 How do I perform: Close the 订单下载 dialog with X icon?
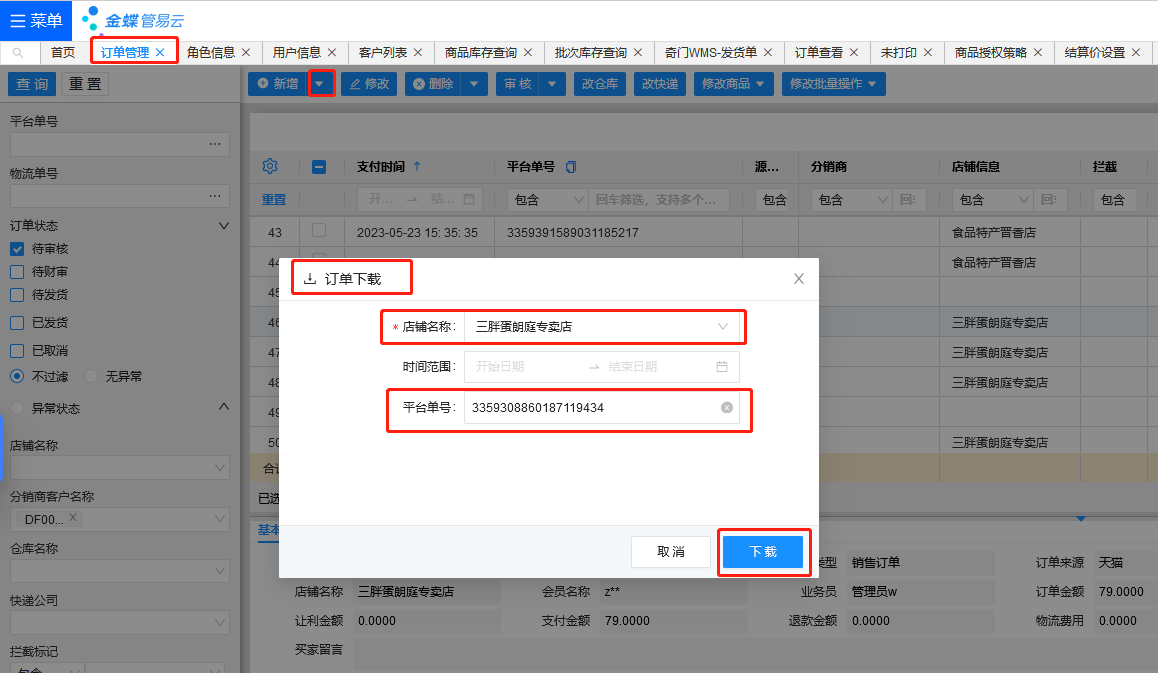798,279
